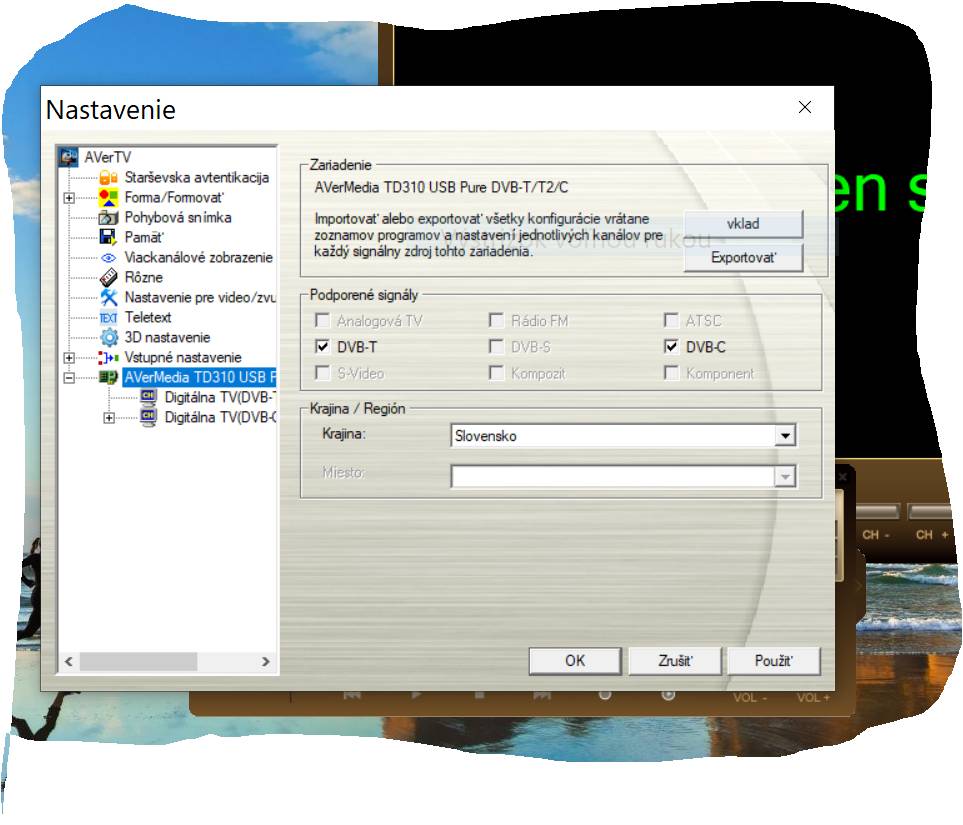This screenshot has height=825, width=963.
Task: Uncheck the DVB-C signal checkbox
Action: coord(671,347)
